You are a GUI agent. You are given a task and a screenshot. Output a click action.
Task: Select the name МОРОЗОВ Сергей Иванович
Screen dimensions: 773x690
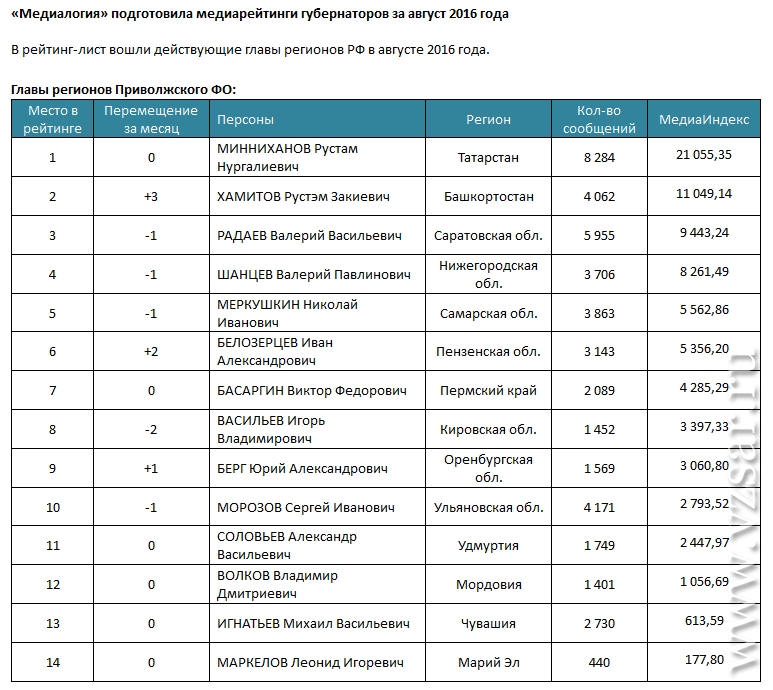[x=306, y=508]
